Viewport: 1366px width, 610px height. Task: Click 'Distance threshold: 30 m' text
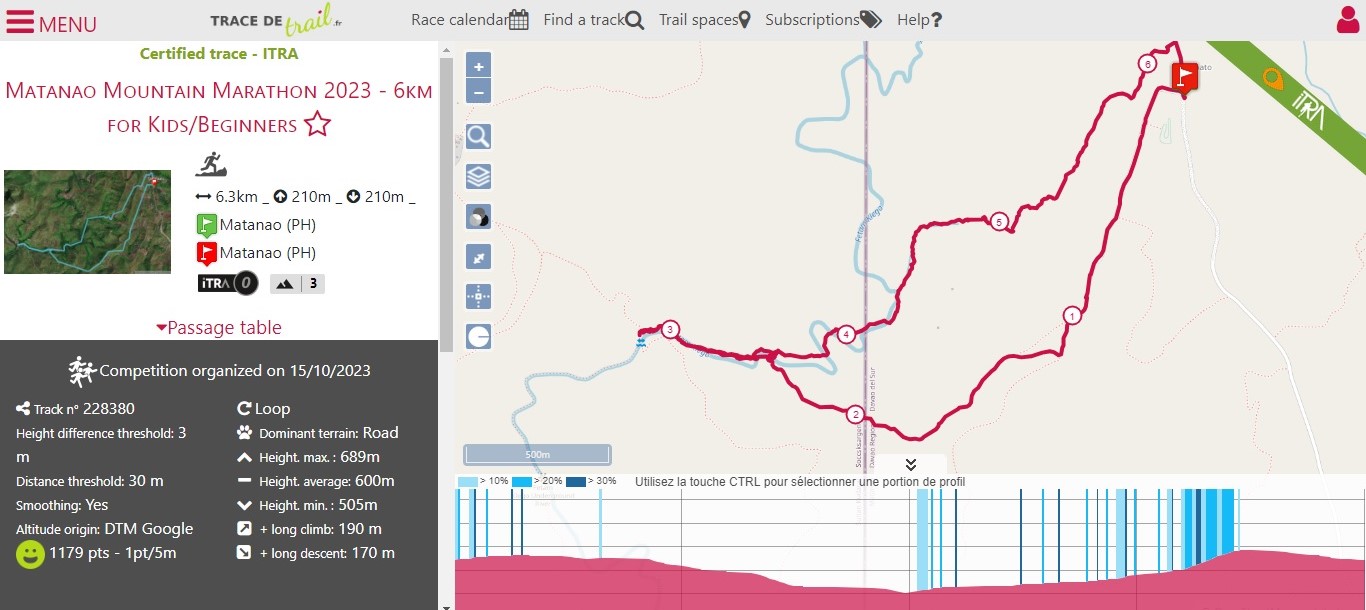(90, 481)
